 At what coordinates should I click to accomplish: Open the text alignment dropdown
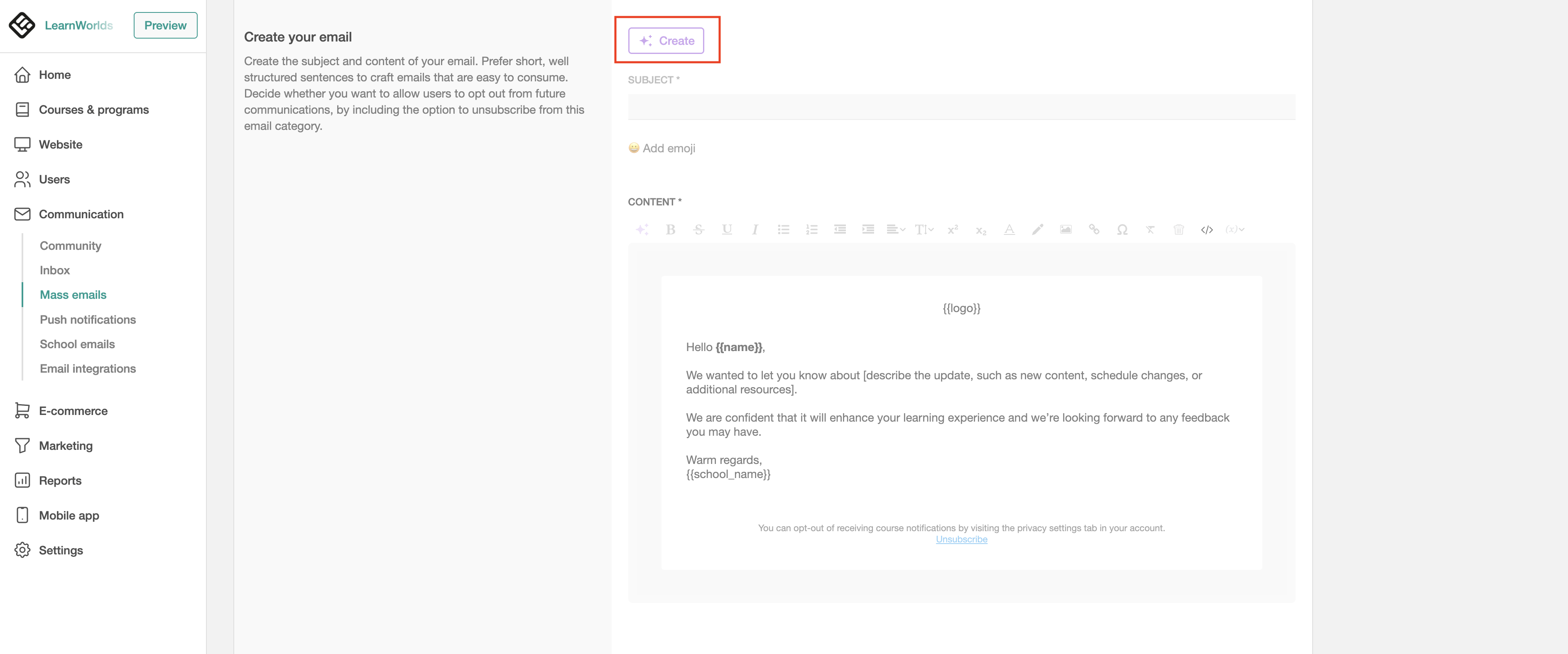(x=895, y=229)
